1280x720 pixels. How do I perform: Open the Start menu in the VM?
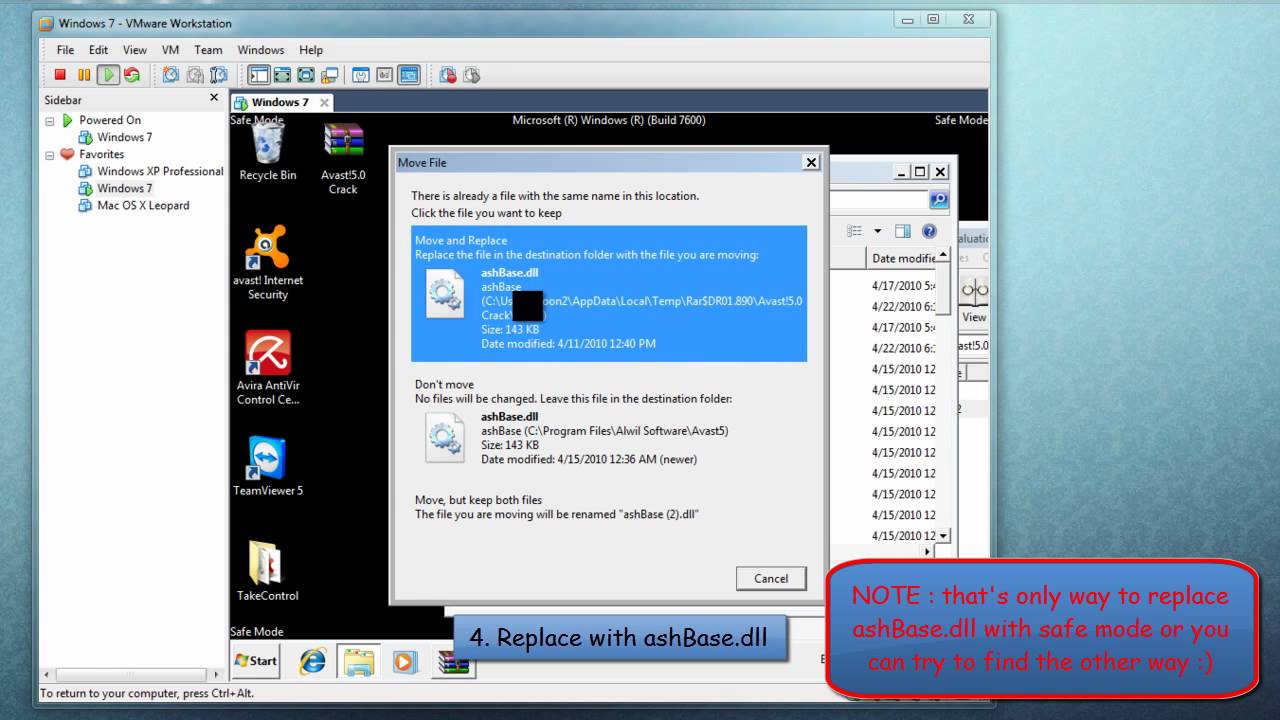tap(256, 660)
